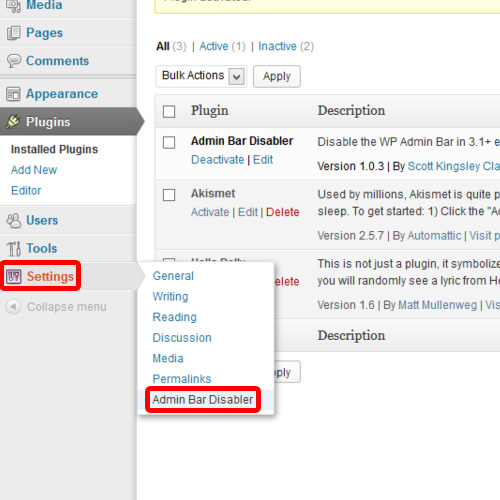Open the Comments menu
The height and width of the screenshot is (500, 500).
tap(58, 61)
